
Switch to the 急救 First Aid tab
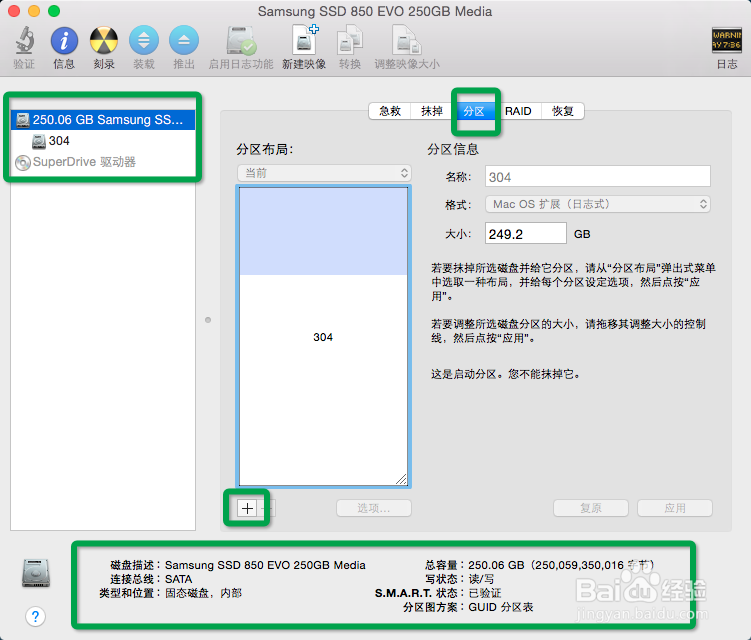tap(390, 111)
